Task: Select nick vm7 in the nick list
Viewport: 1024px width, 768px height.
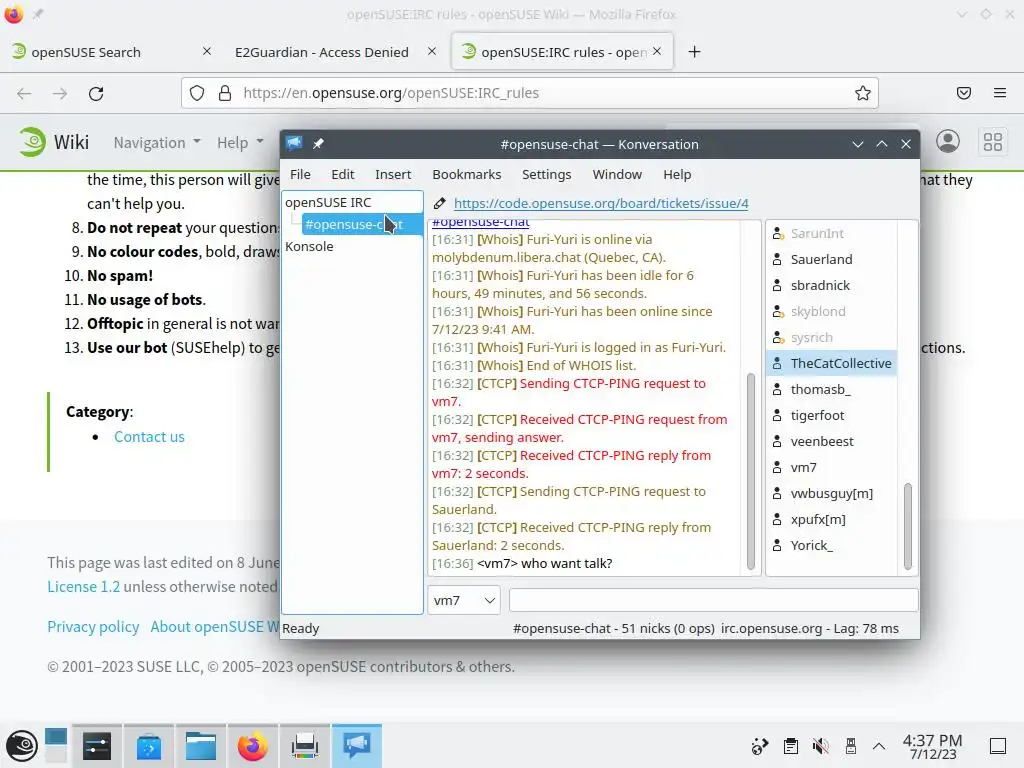Action: [x=831, y=468]
